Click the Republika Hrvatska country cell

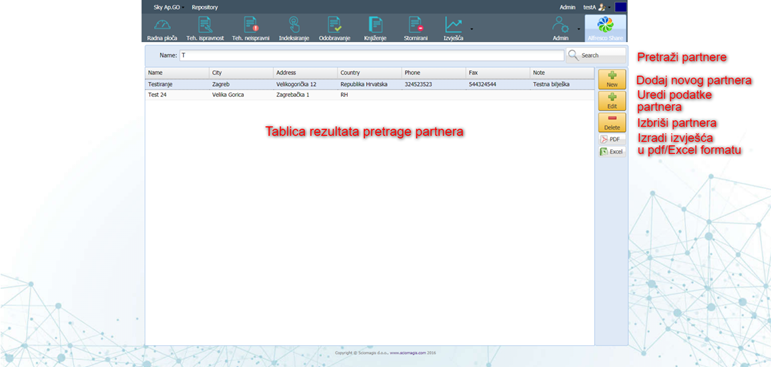click(x=364, y=85)
